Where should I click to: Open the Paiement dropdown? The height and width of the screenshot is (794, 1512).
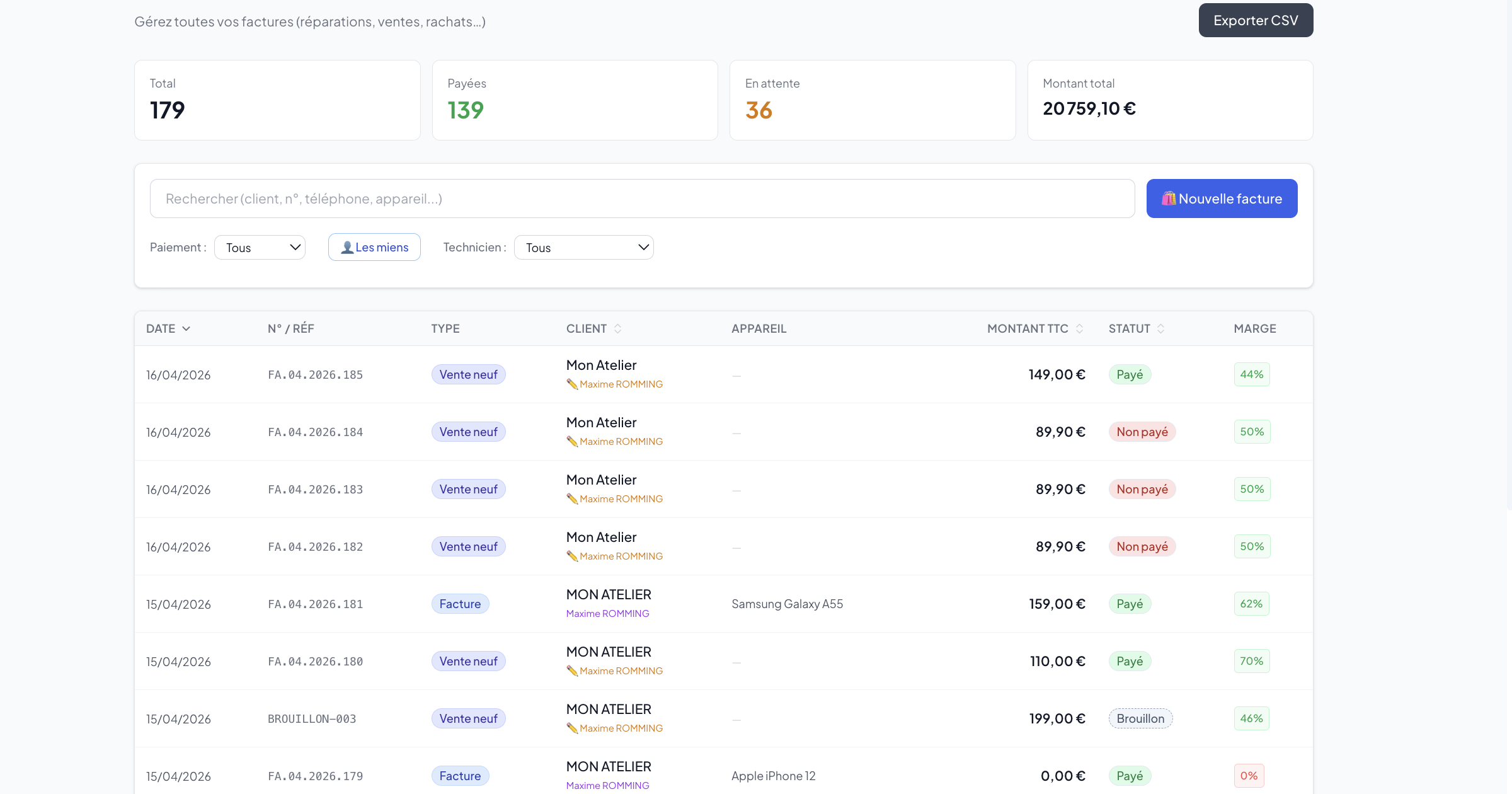[x=260, y=247]
